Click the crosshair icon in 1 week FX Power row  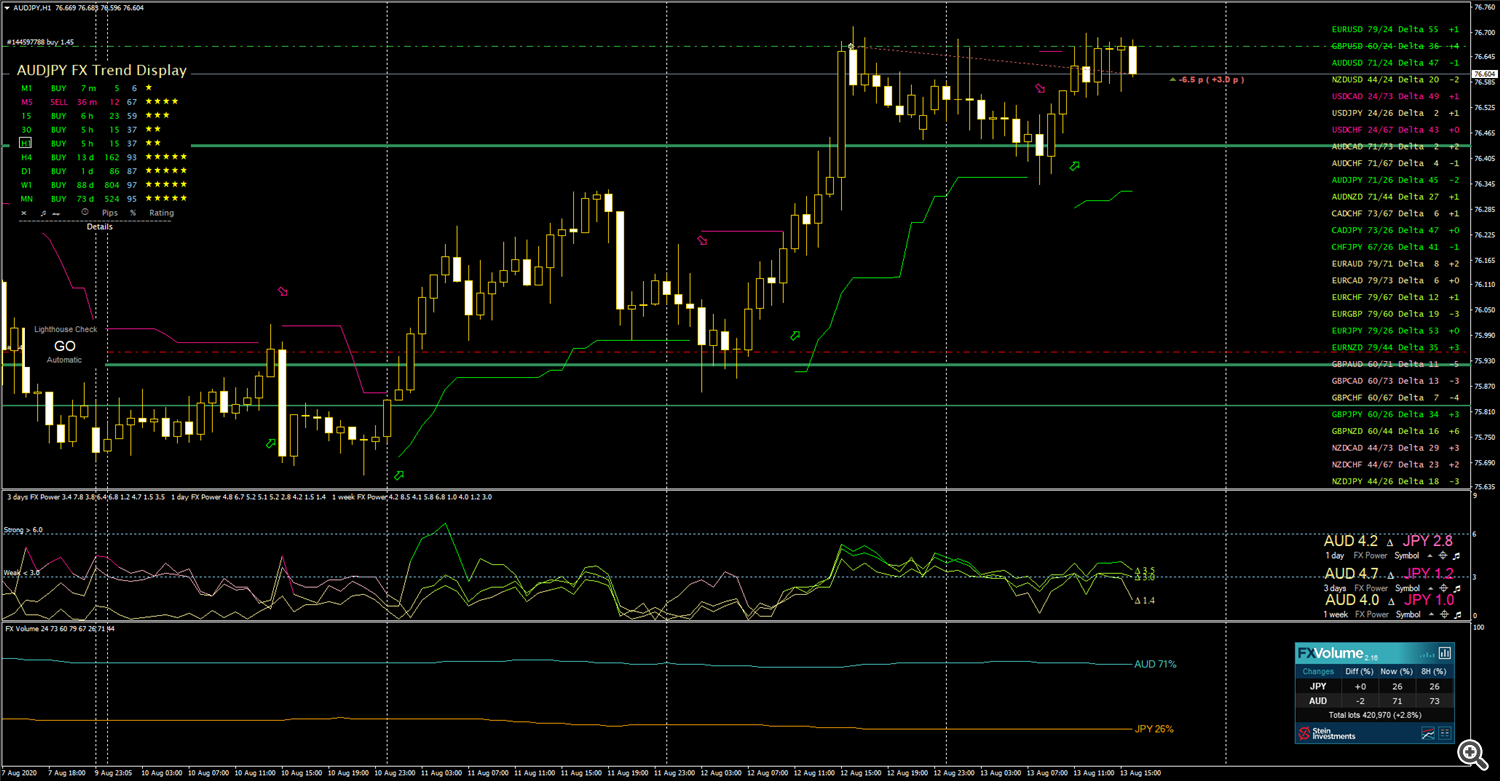(1444, 614)
